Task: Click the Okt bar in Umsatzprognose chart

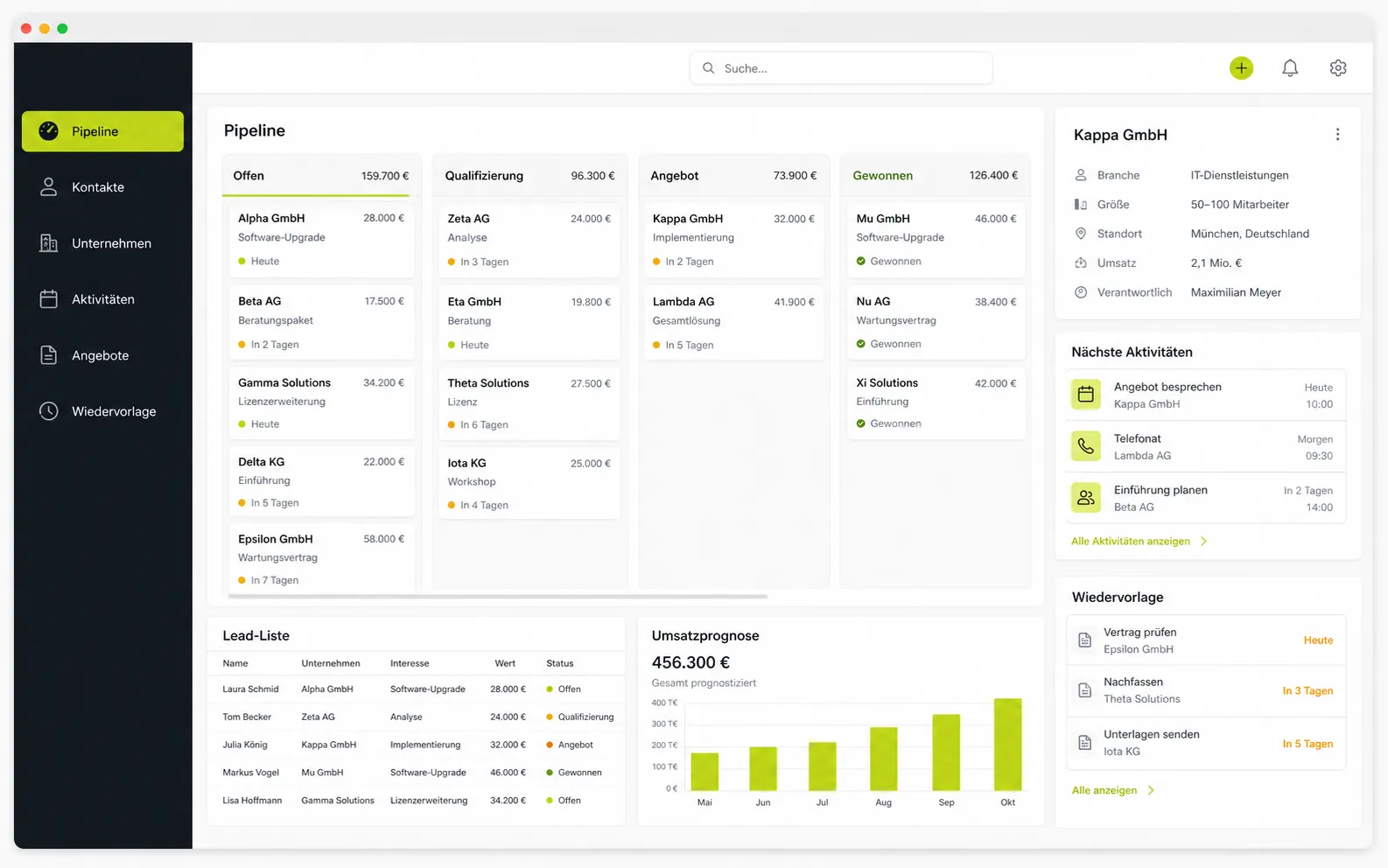Action: [1007, 745]
